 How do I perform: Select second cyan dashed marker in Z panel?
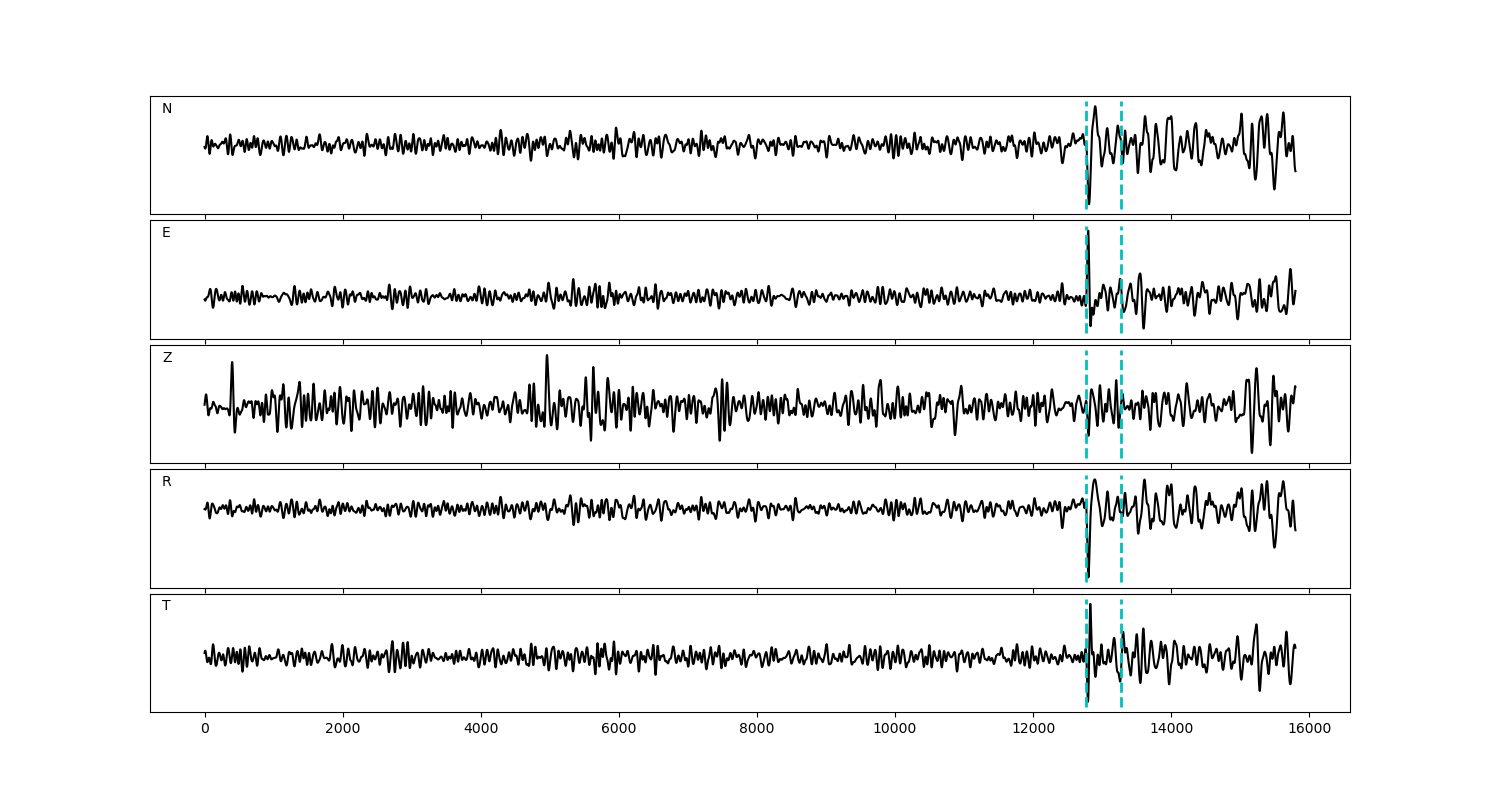coord(1121,430)
